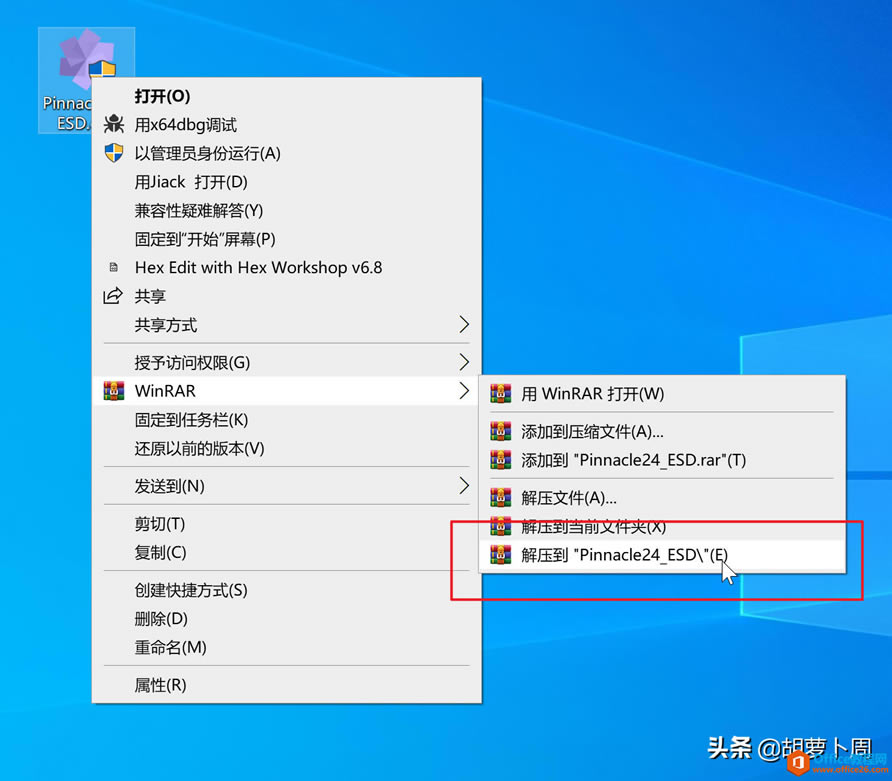Click the Hex Workshop document icon
The image size is (892, 781).
[114, 267]
